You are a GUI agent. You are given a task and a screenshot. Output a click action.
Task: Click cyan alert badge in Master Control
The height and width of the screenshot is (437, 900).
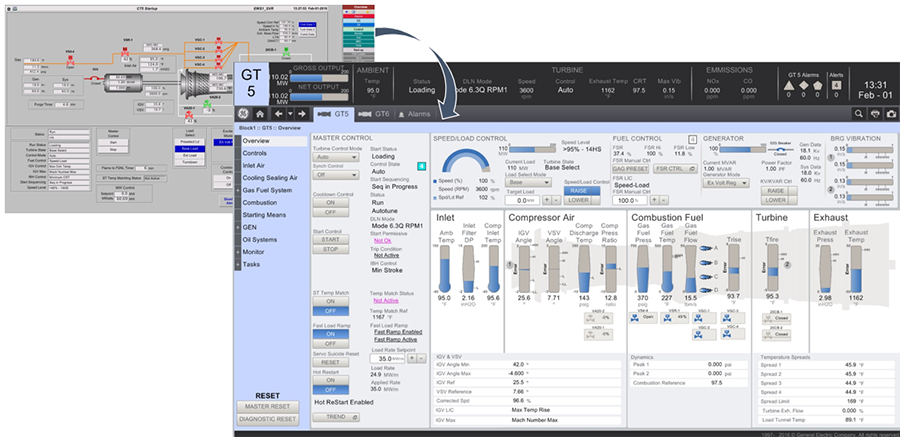click(421, 167)
